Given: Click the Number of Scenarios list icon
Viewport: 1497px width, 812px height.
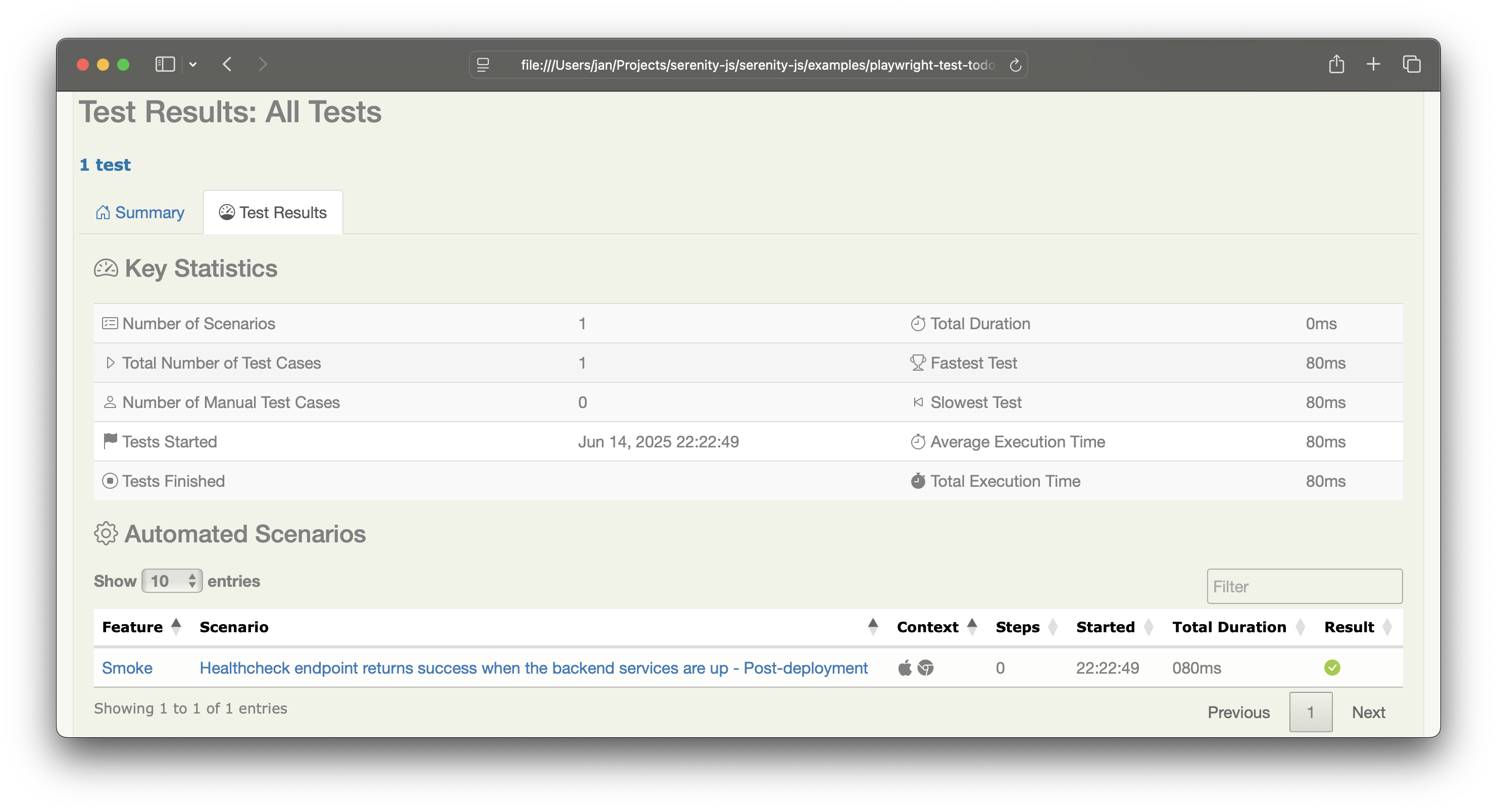Looking at the screenshot, I should click(110, 324).
